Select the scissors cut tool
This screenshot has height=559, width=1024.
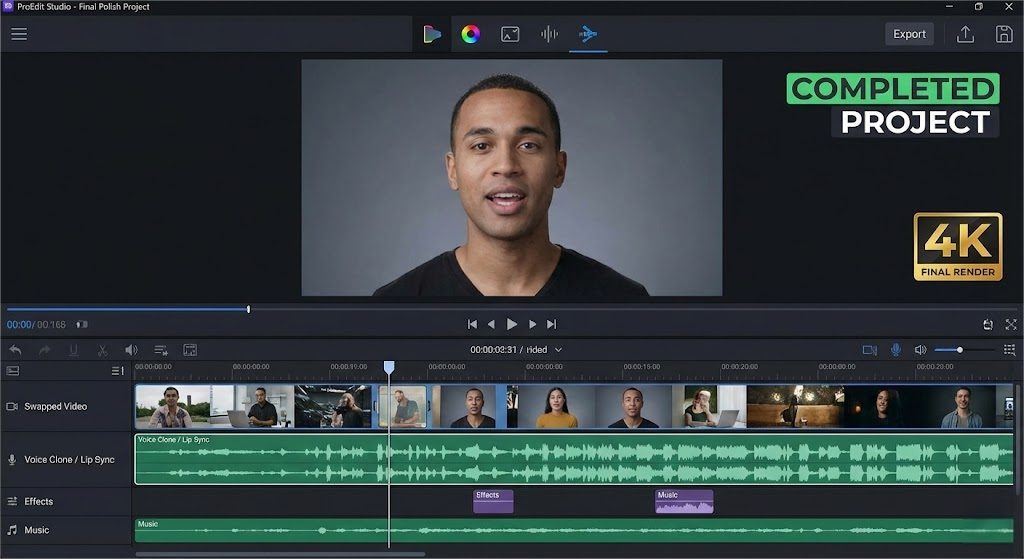pyautogui.click(x=102, y=350)
